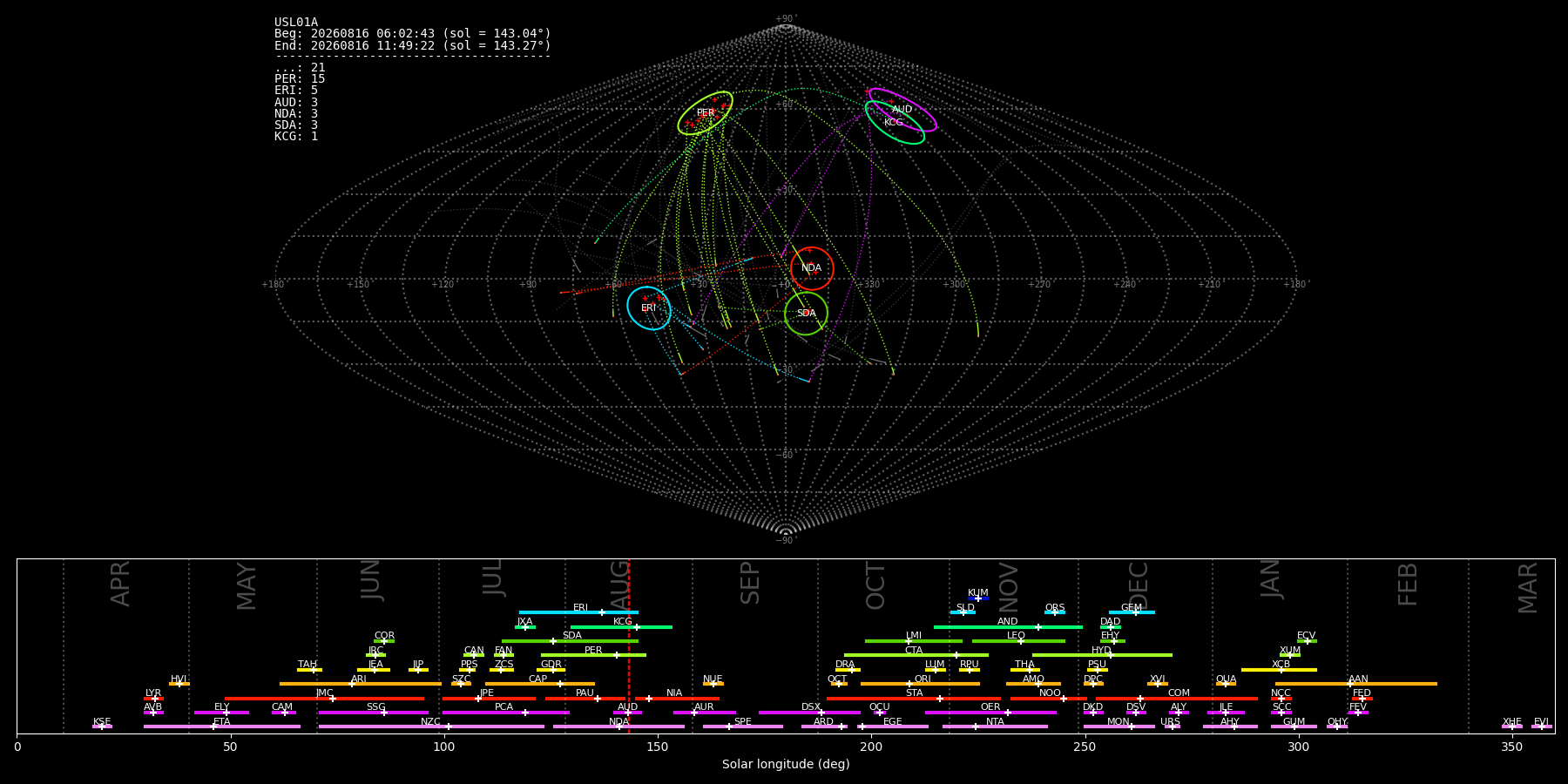Click the KCG green radiant ellipse label
The height and width of the screenshot is (784, 1568).
(894, 123)
